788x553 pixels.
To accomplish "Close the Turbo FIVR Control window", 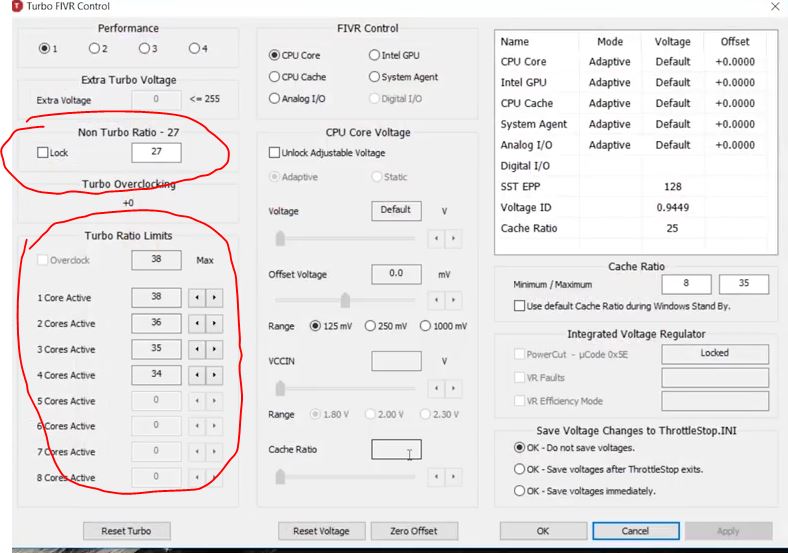I will [x=775, y=7].
